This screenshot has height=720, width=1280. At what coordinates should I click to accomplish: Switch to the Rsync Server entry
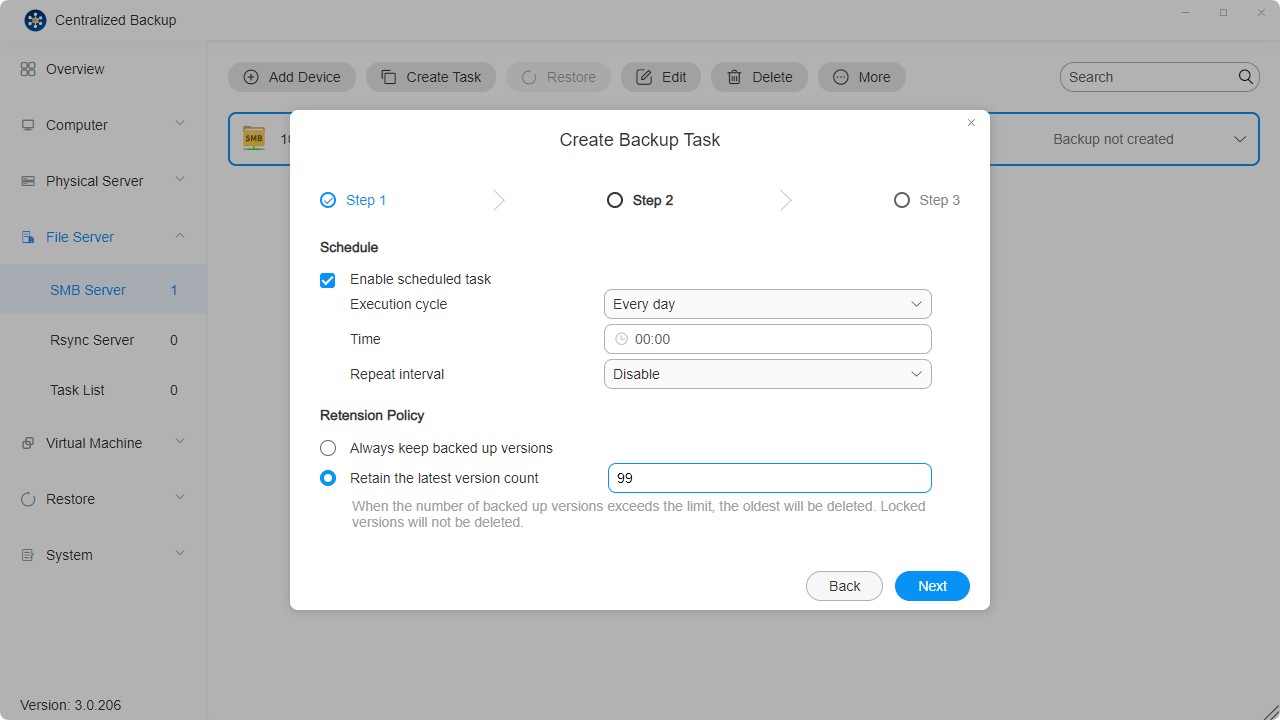91,340
